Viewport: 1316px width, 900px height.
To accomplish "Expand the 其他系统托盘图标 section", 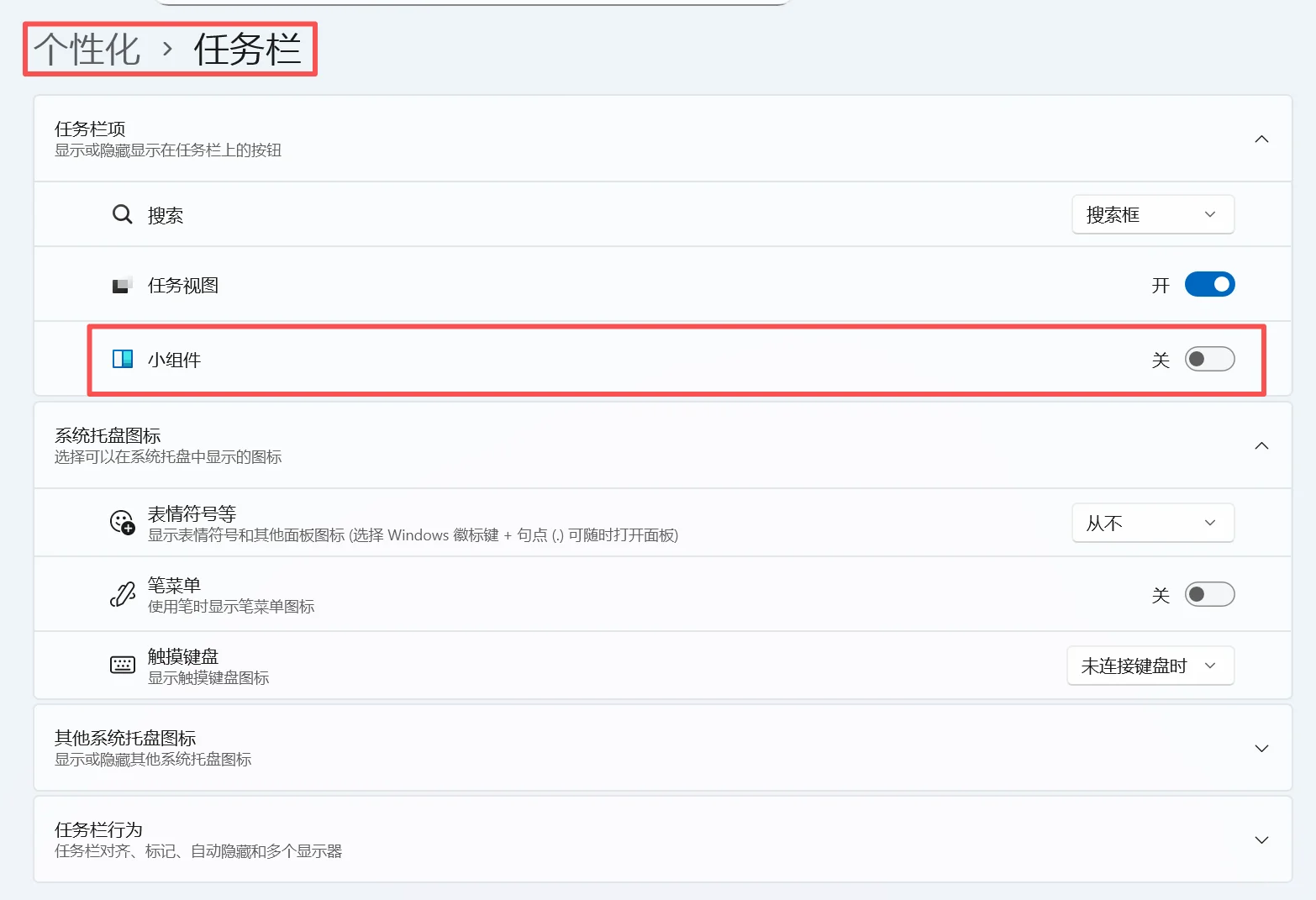I will tap(1261, 747).
